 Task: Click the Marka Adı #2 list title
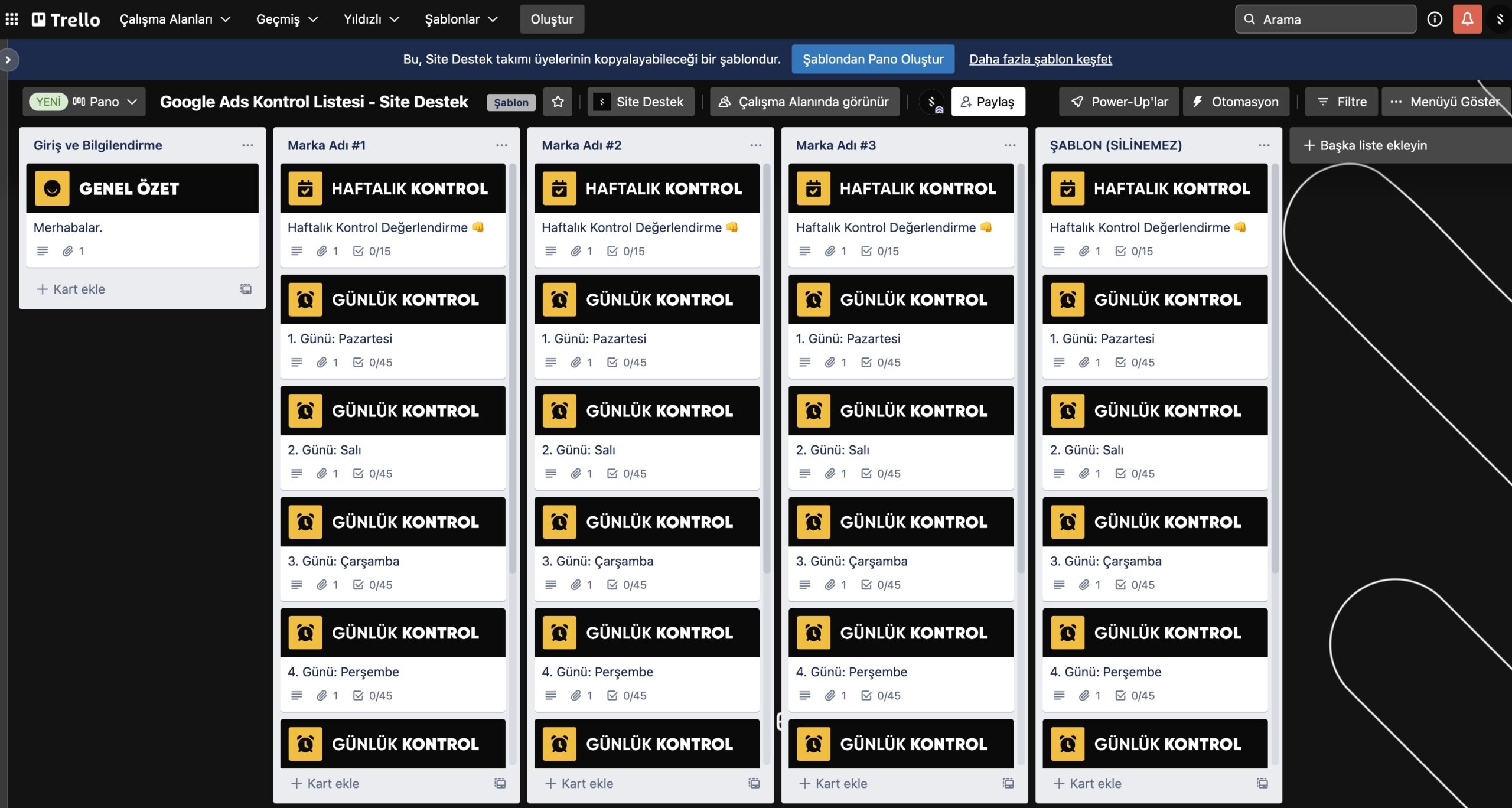pyautogui.click(x=582, y=145)
